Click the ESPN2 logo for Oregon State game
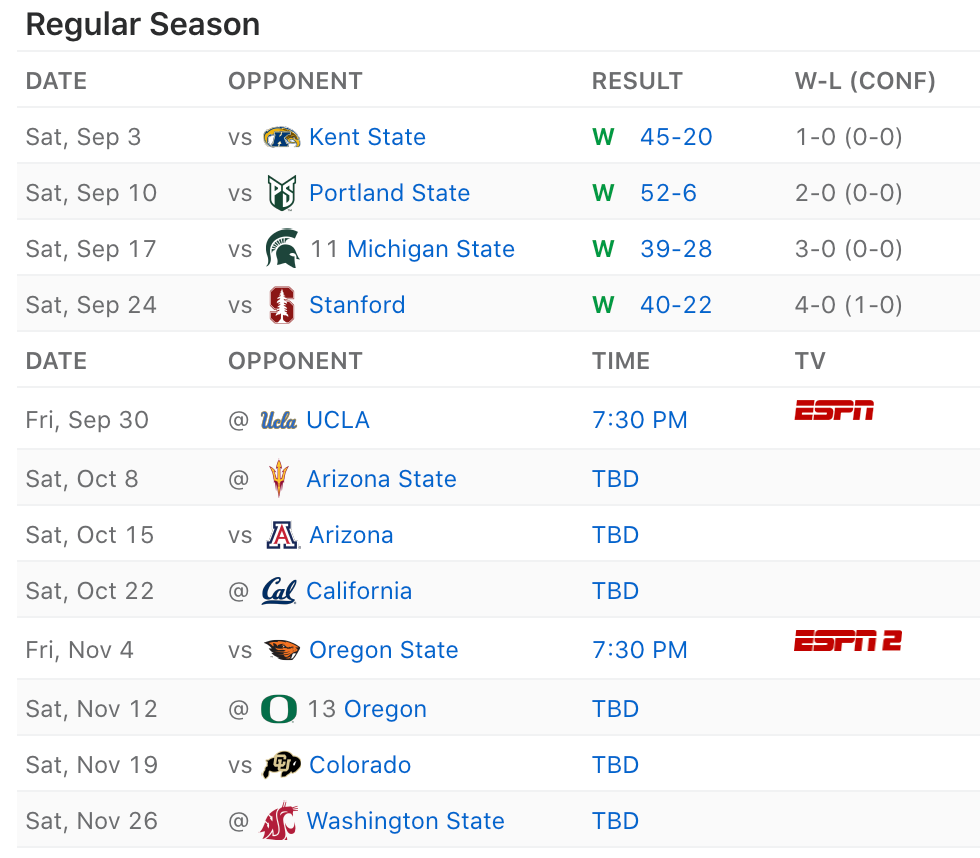 (848, 641)
